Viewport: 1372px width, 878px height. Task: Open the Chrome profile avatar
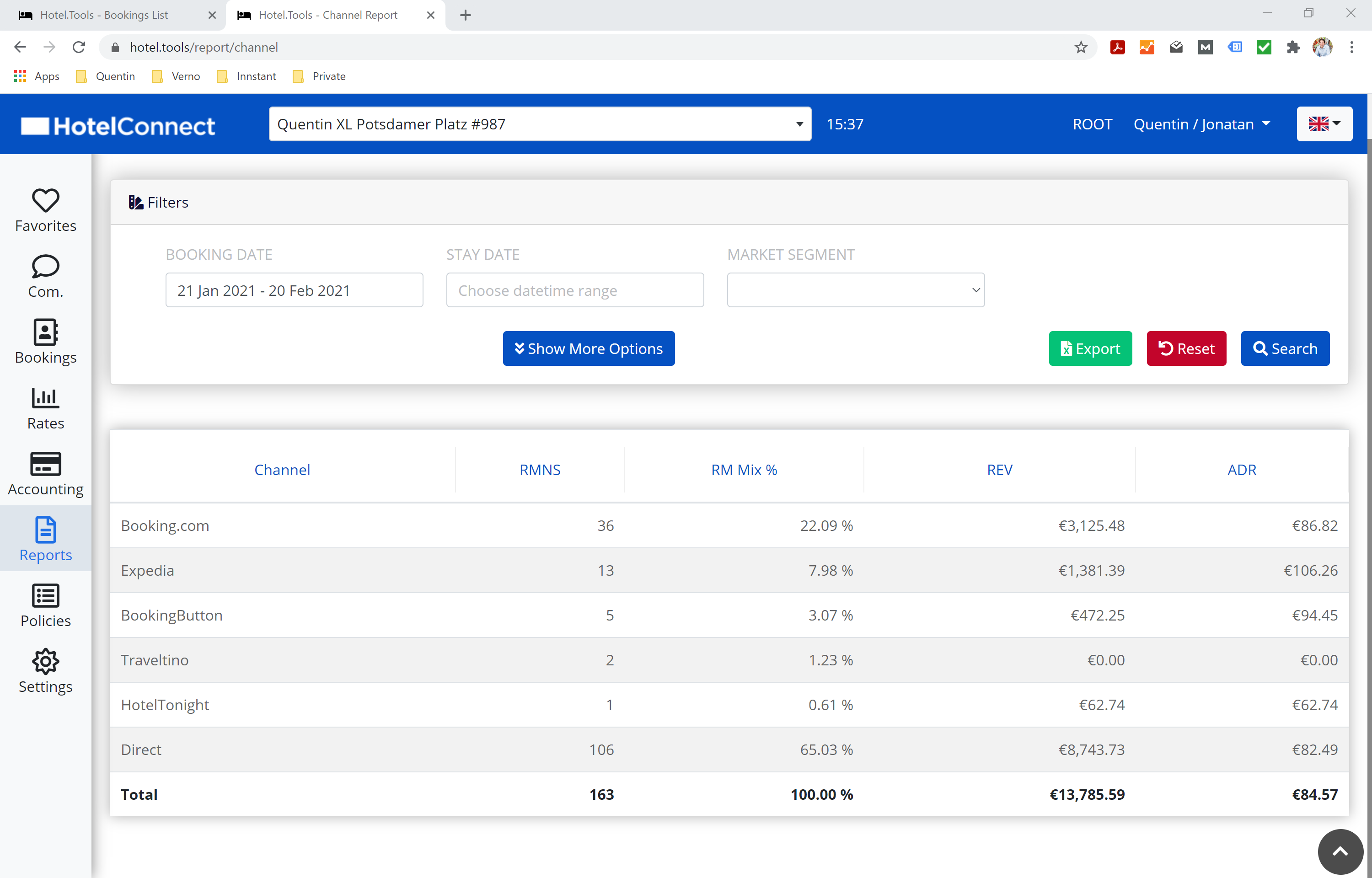(1323, 47)
